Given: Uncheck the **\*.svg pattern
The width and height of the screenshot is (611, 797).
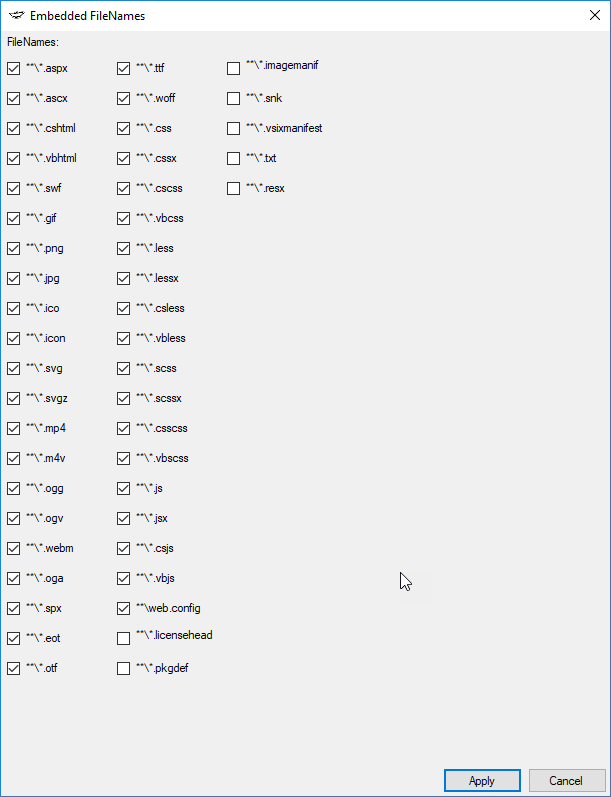Looking at the screenshot, I should (x=14, y=369).
